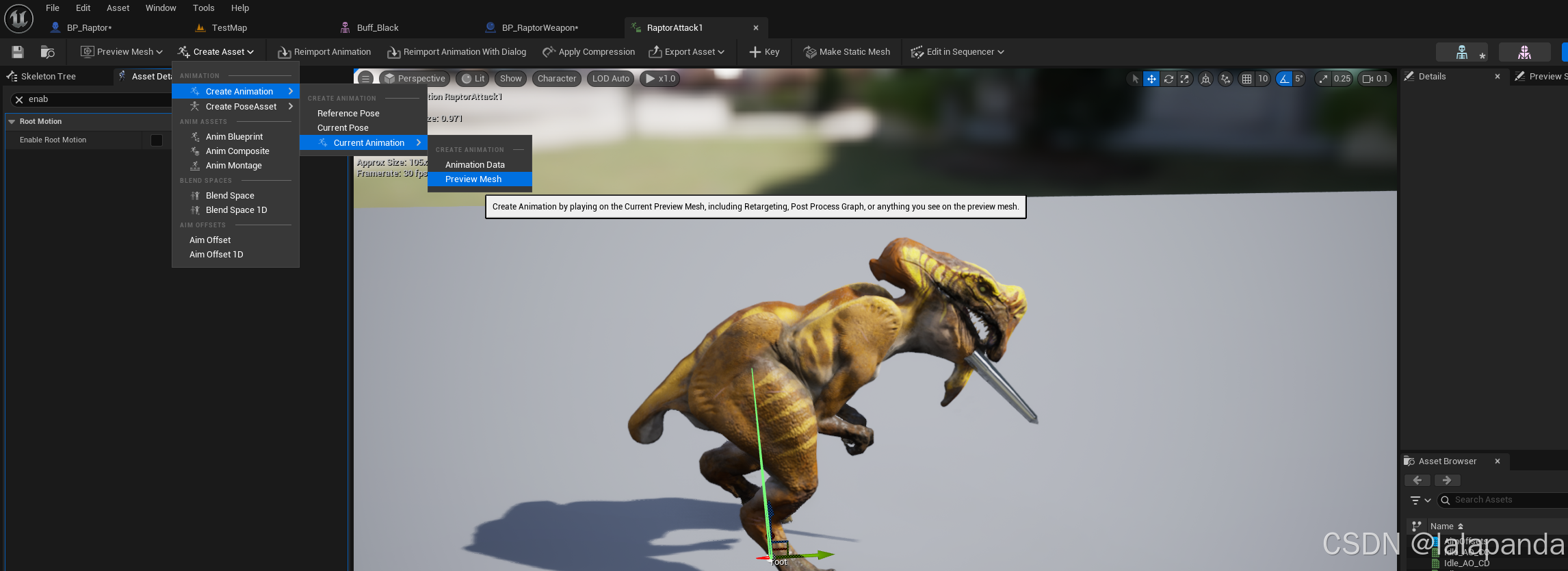Select Anim Montage from Create Asset menu
Image resolution: width=1568 pixels, height=571 pixels.
click(235, 166)
